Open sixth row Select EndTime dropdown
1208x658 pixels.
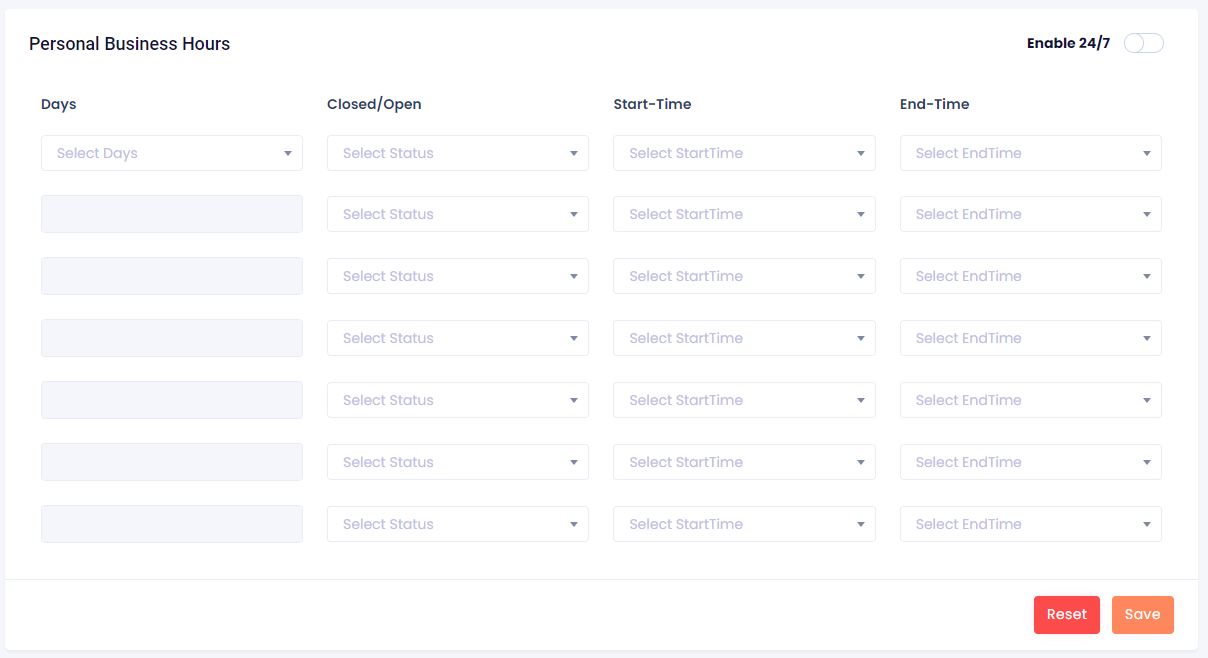click(x=1030, y=462)
